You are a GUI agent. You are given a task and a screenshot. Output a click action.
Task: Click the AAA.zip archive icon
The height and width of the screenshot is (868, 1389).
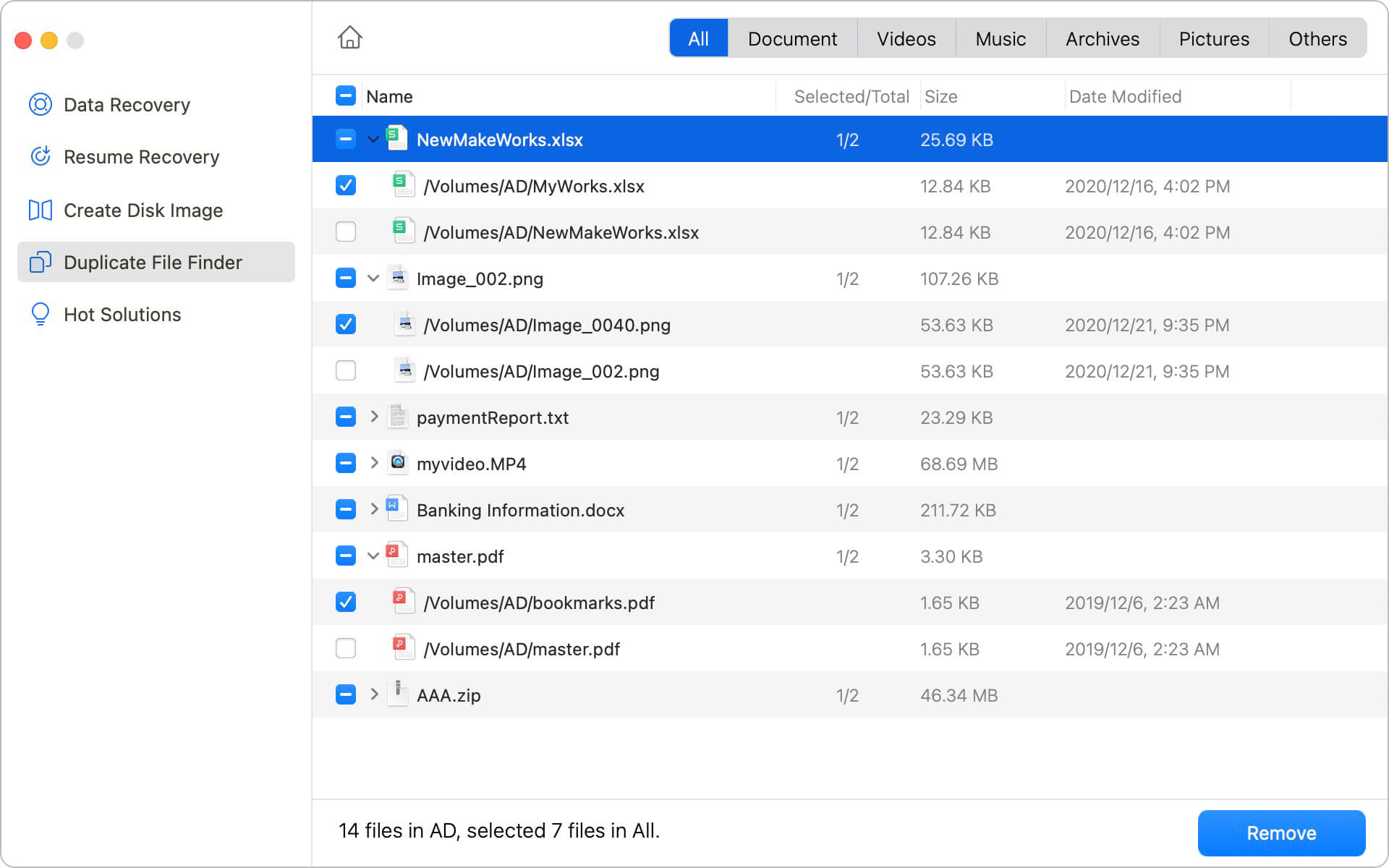(398, 694)
